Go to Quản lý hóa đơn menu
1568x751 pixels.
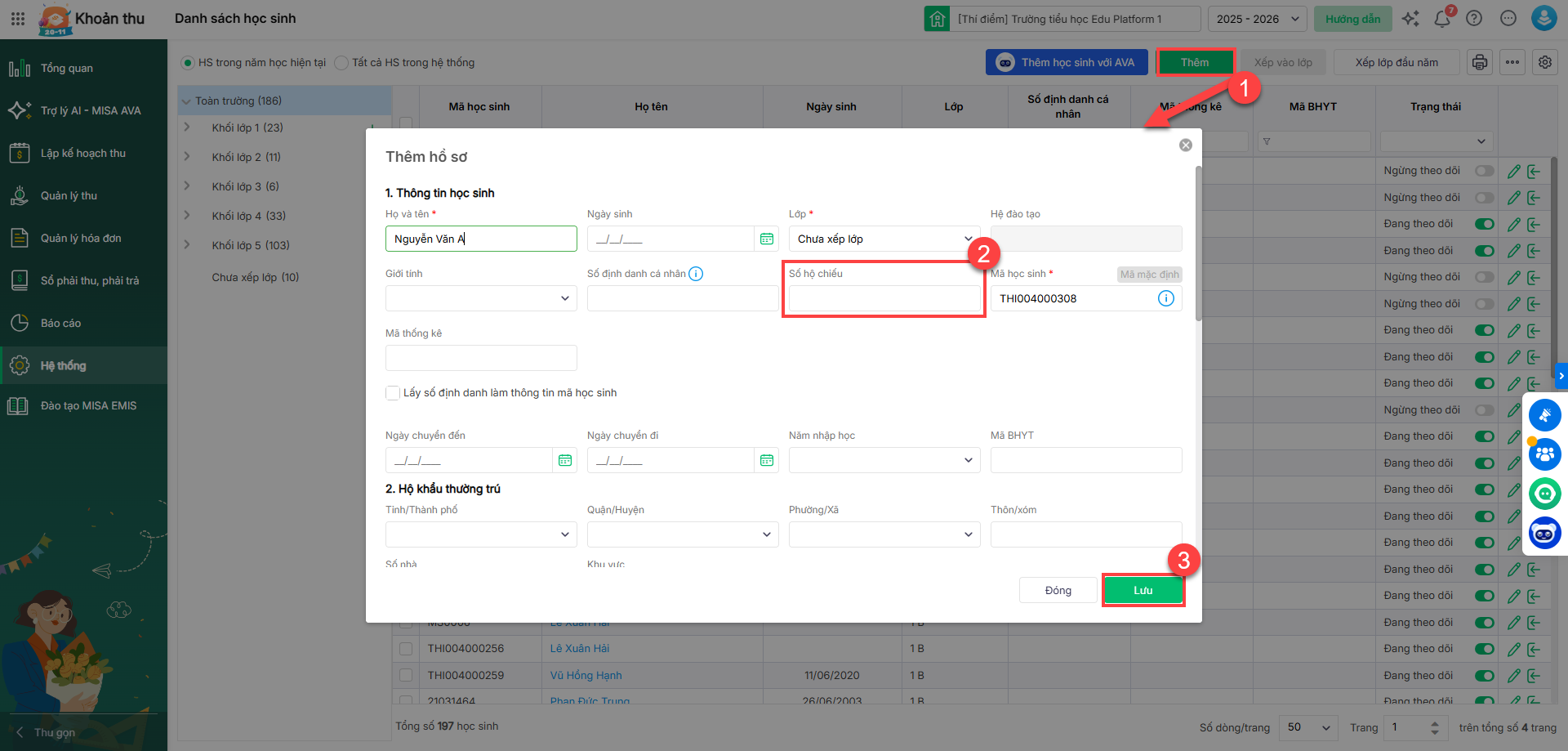tap(81, 238)
